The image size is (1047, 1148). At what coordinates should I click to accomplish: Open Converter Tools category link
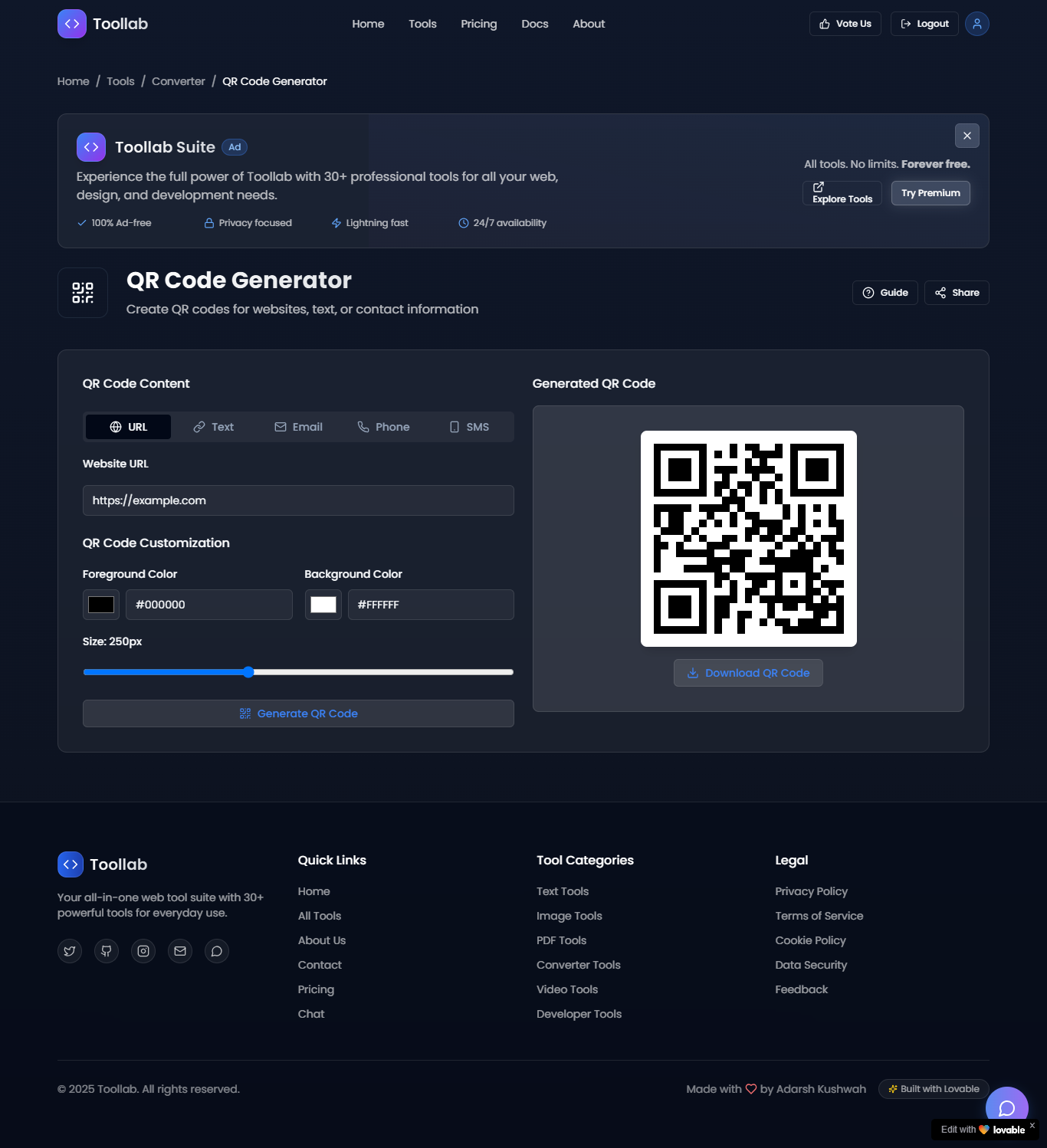579,965
